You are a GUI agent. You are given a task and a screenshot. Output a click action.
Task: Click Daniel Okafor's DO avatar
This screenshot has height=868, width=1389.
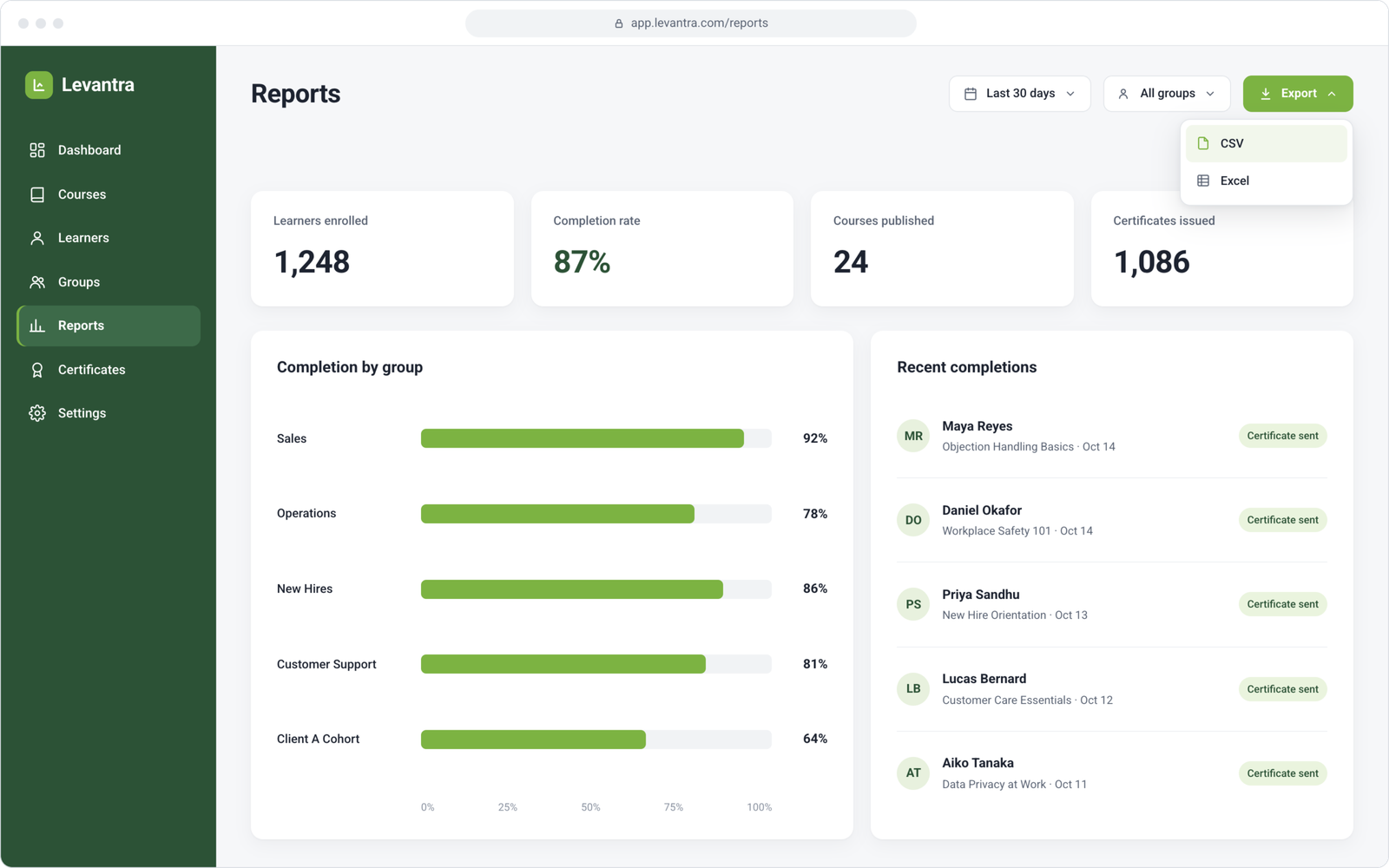click(x=913, y=520)
